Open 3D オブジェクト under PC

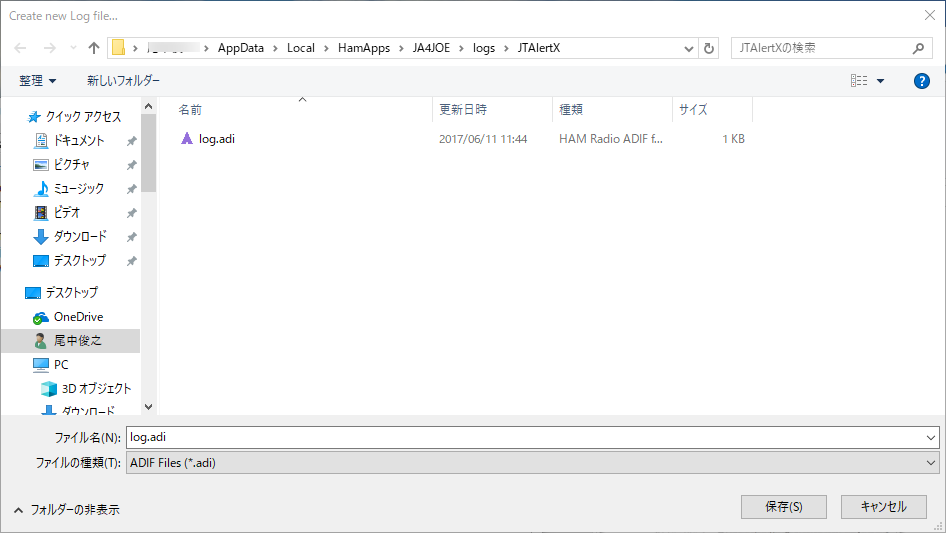click(x=96, y=389)
